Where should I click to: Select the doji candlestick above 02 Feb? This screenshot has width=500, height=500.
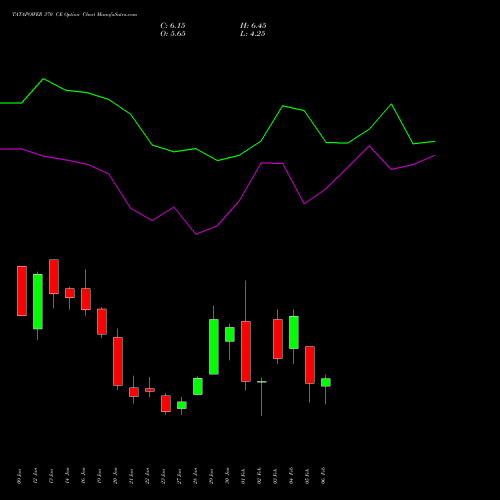click(262, 382)
